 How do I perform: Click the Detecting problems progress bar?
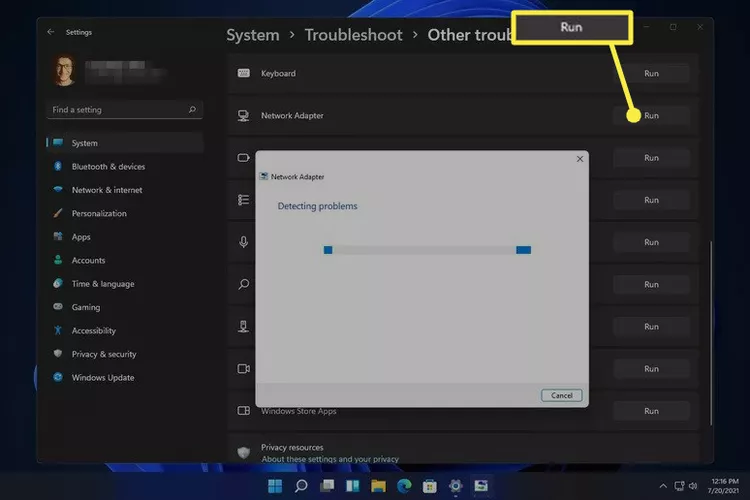(x=427, y=250)
